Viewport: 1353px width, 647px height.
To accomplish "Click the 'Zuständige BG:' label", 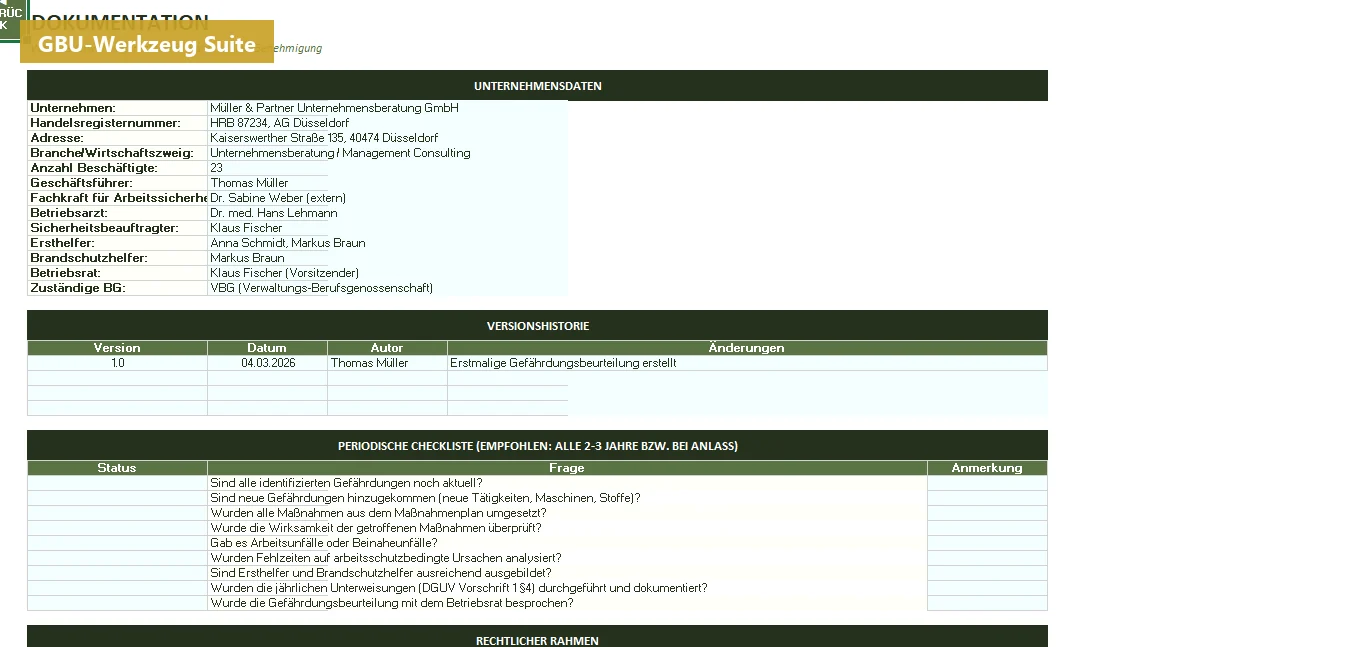I will (x=118, y=288).
